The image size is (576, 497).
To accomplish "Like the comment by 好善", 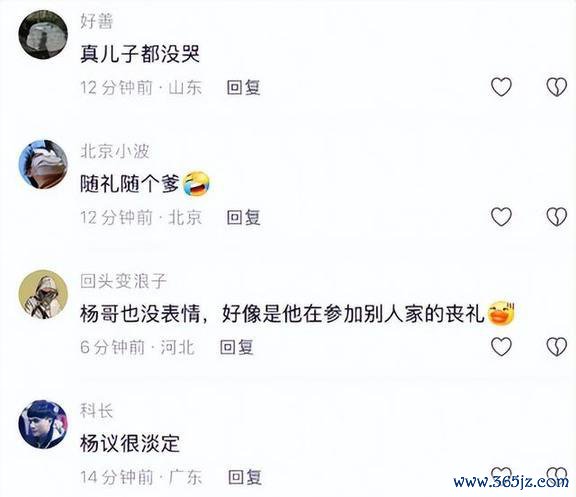I will pos(501,87).
